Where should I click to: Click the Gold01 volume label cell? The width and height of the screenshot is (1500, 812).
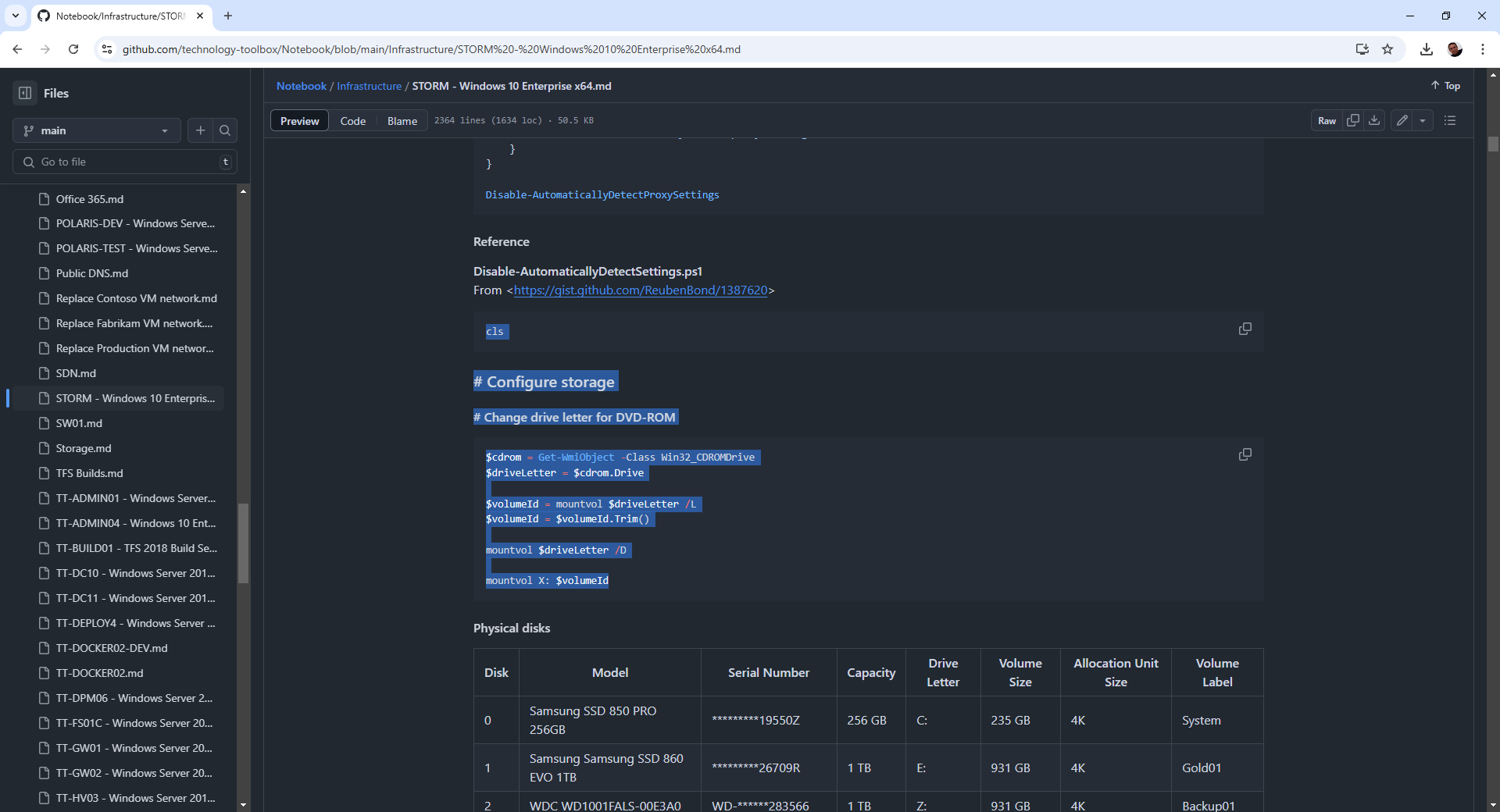[1217, 767]
